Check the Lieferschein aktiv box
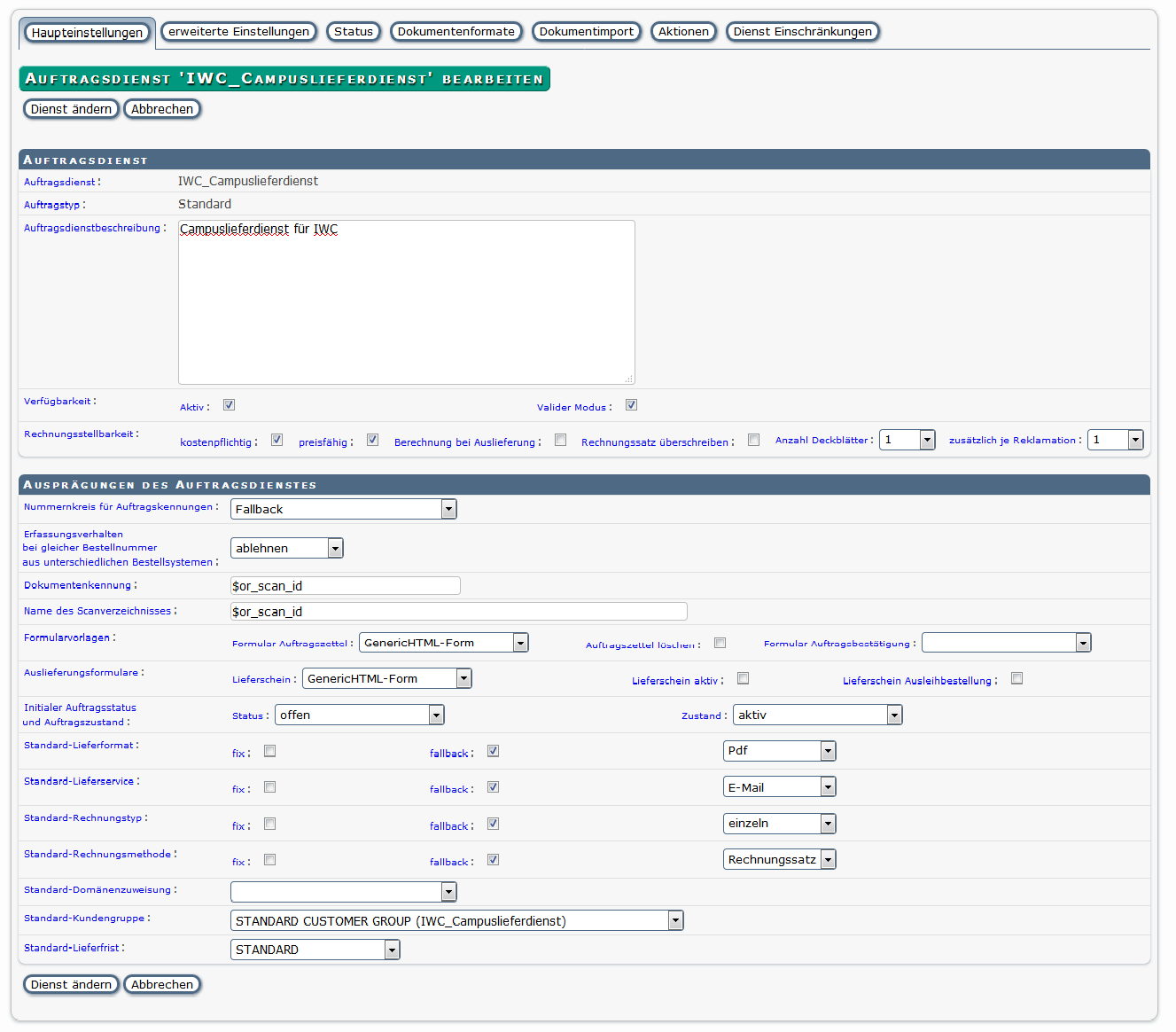 (743, 678)
